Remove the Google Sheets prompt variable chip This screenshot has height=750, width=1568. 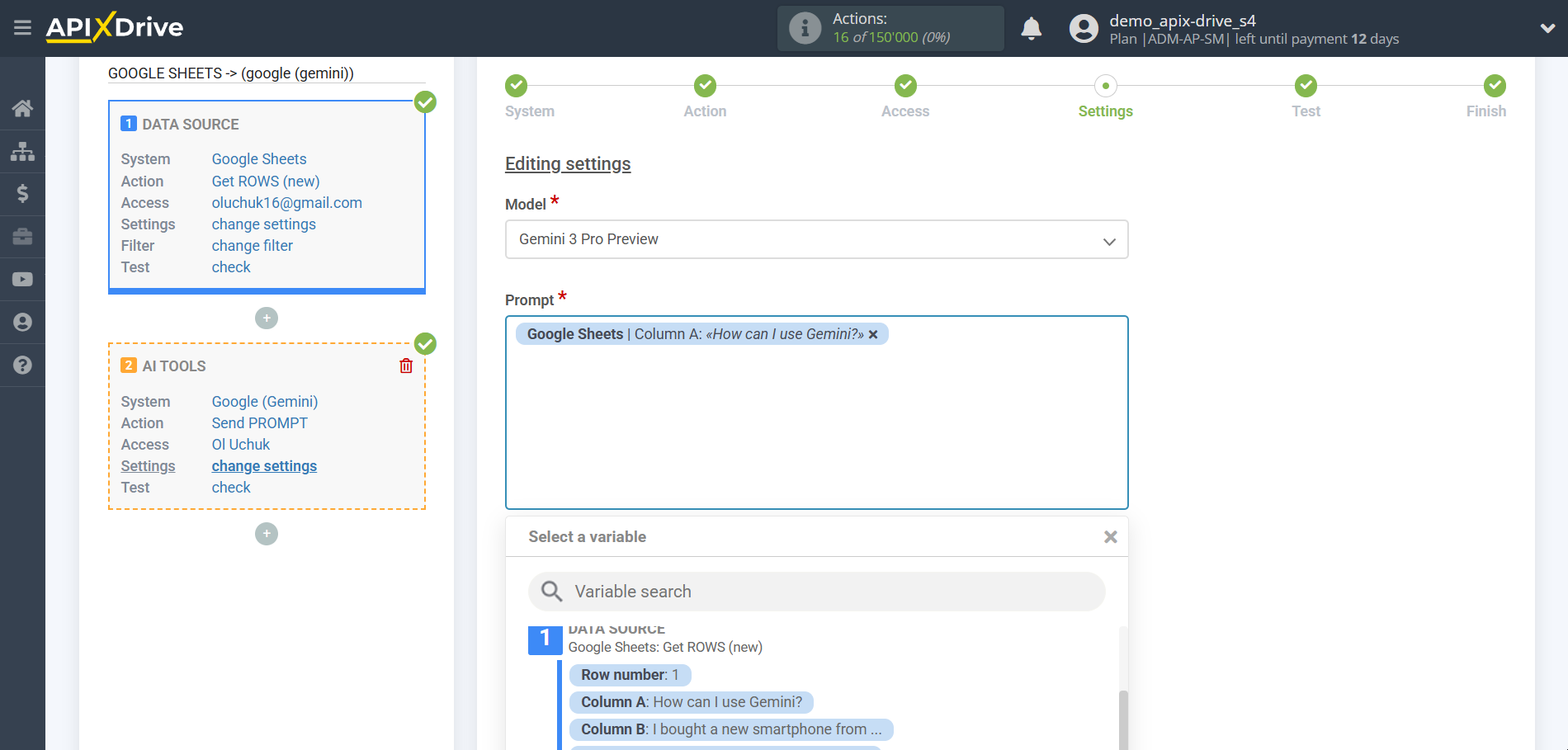click(873, 333)
